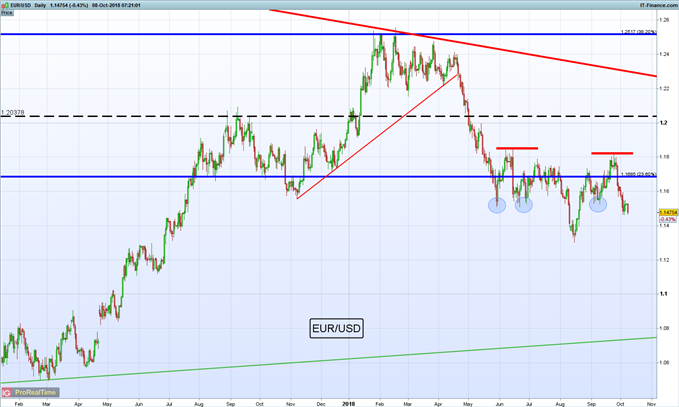This screenshot has height=407, width=679.
Task: Select the red rising trendline from November
Action: [x=377, y=136]
